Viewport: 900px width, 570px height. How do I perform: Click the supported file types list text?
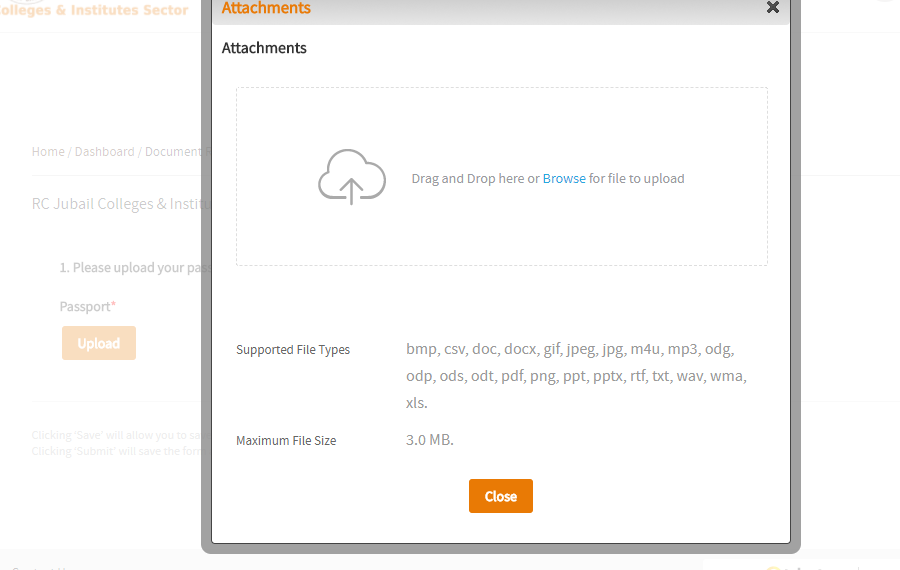[576, 376]
